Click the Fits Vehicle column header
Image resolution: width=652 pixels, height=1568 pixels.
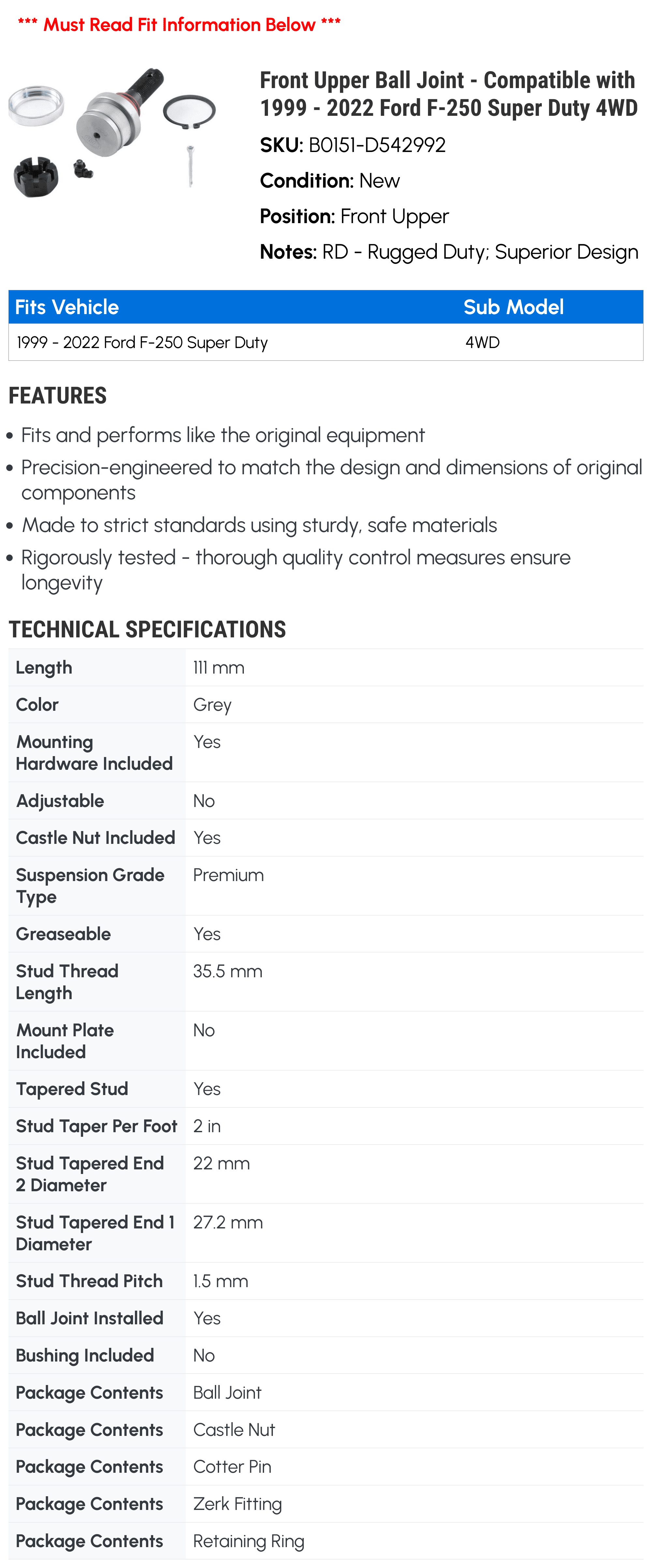[x=67, y=307]
